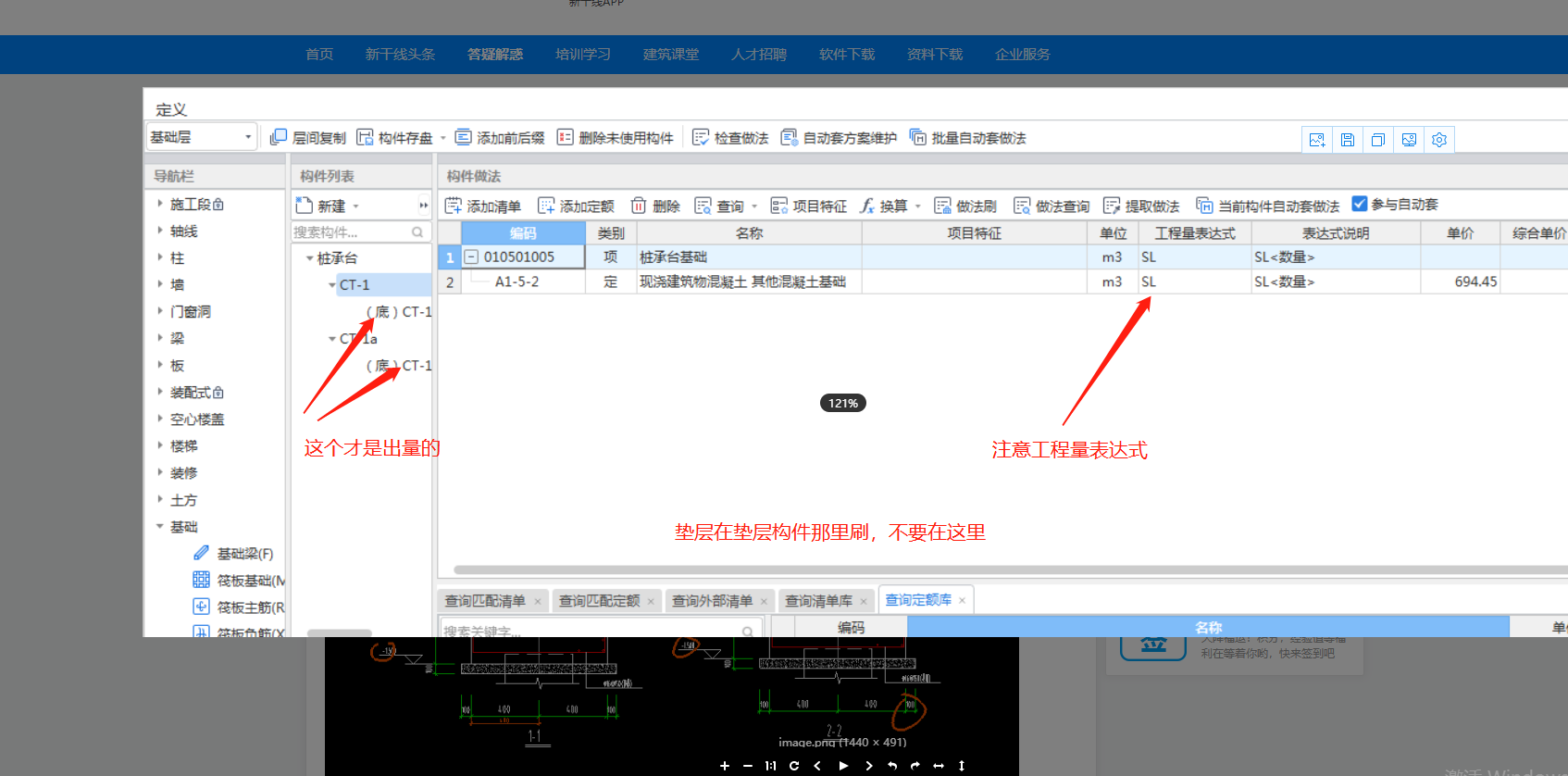Click the horizontal scrollbar under the table
The height and width of the screenshot is (776, 1568).
[1009, 570]
